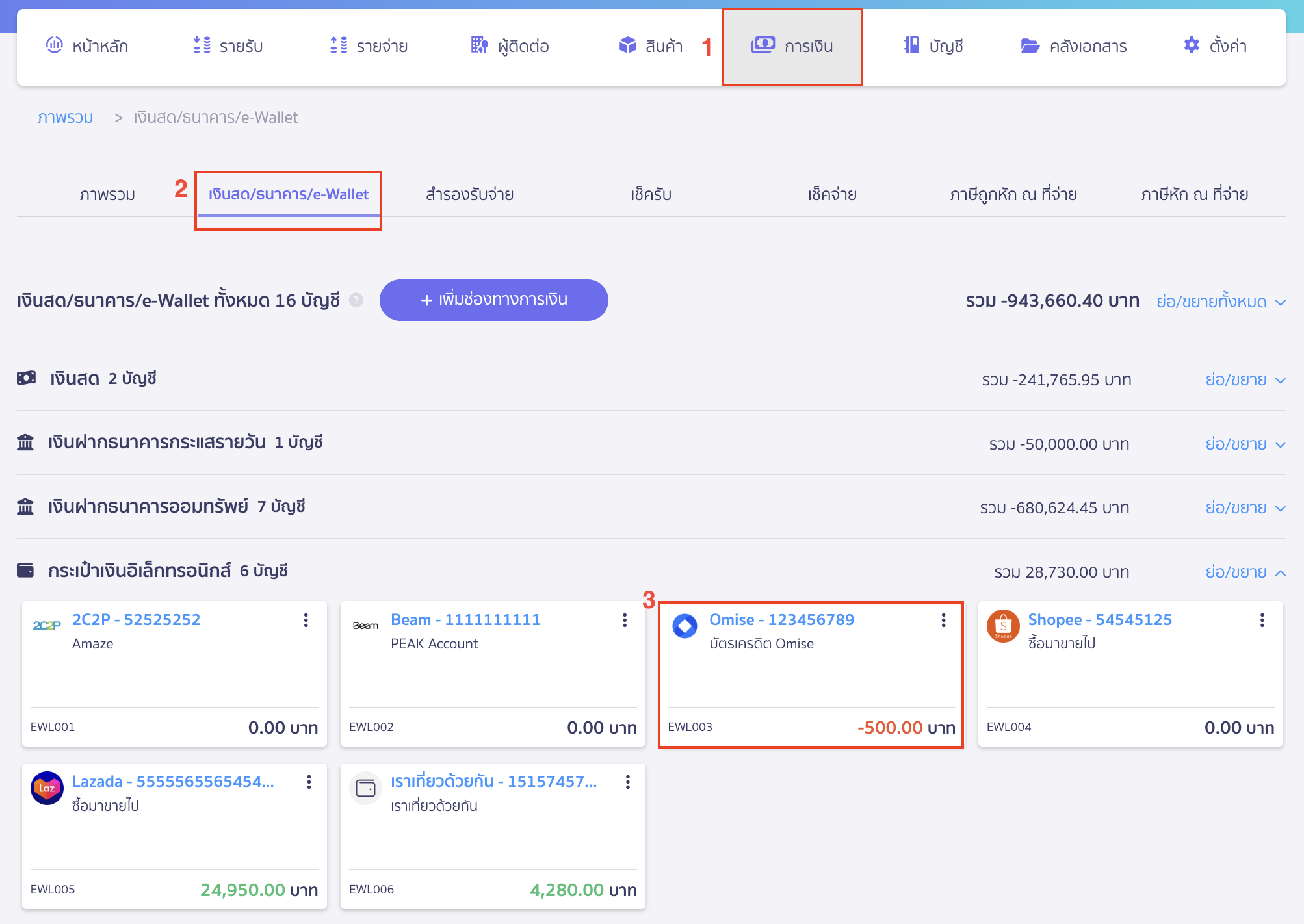The width and height of the screenshot is (1304, 924).
Task: Open the ผู้ติดต่อ contacts icon
Action: pyautogui.click(x=478, y=45)
